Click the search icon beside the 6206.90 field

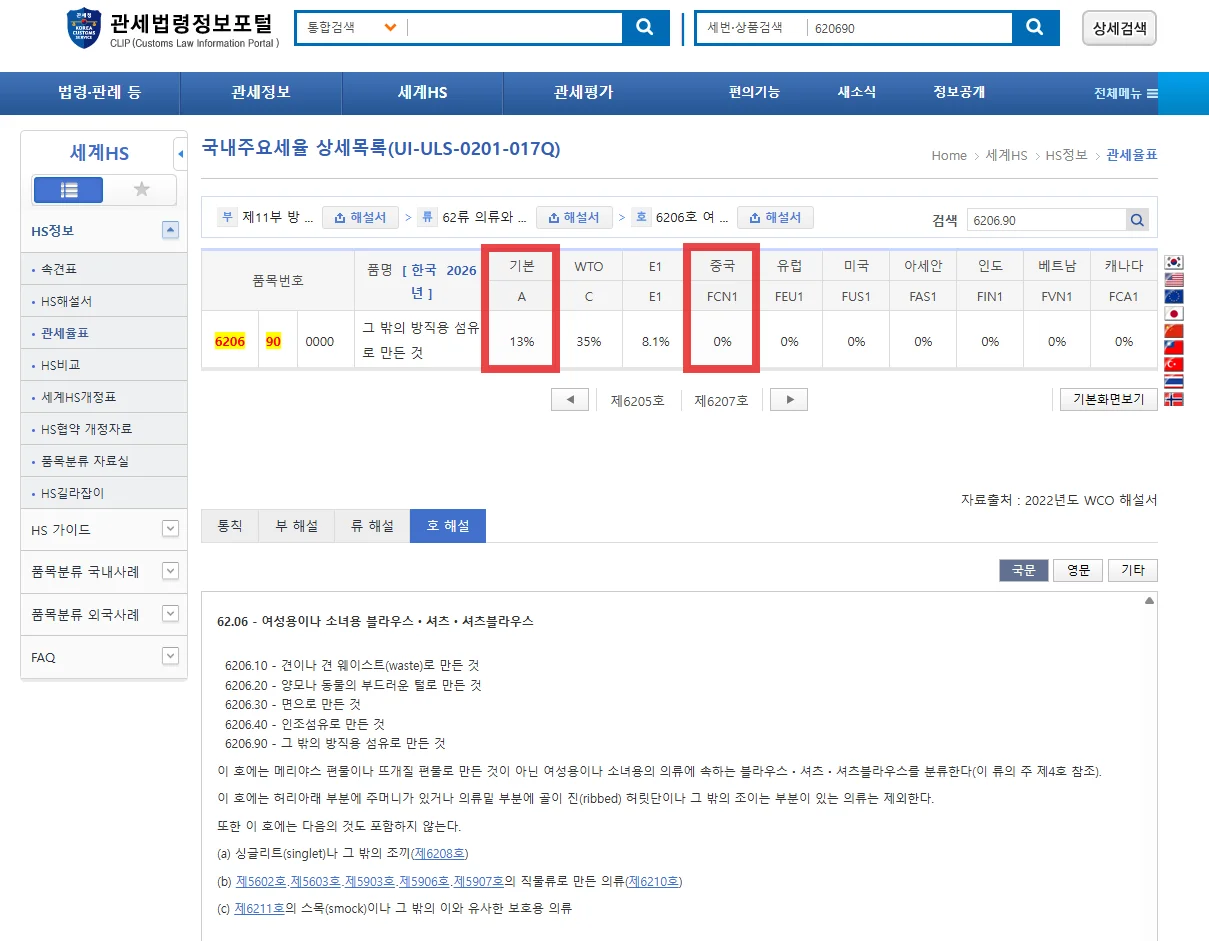1137,220
